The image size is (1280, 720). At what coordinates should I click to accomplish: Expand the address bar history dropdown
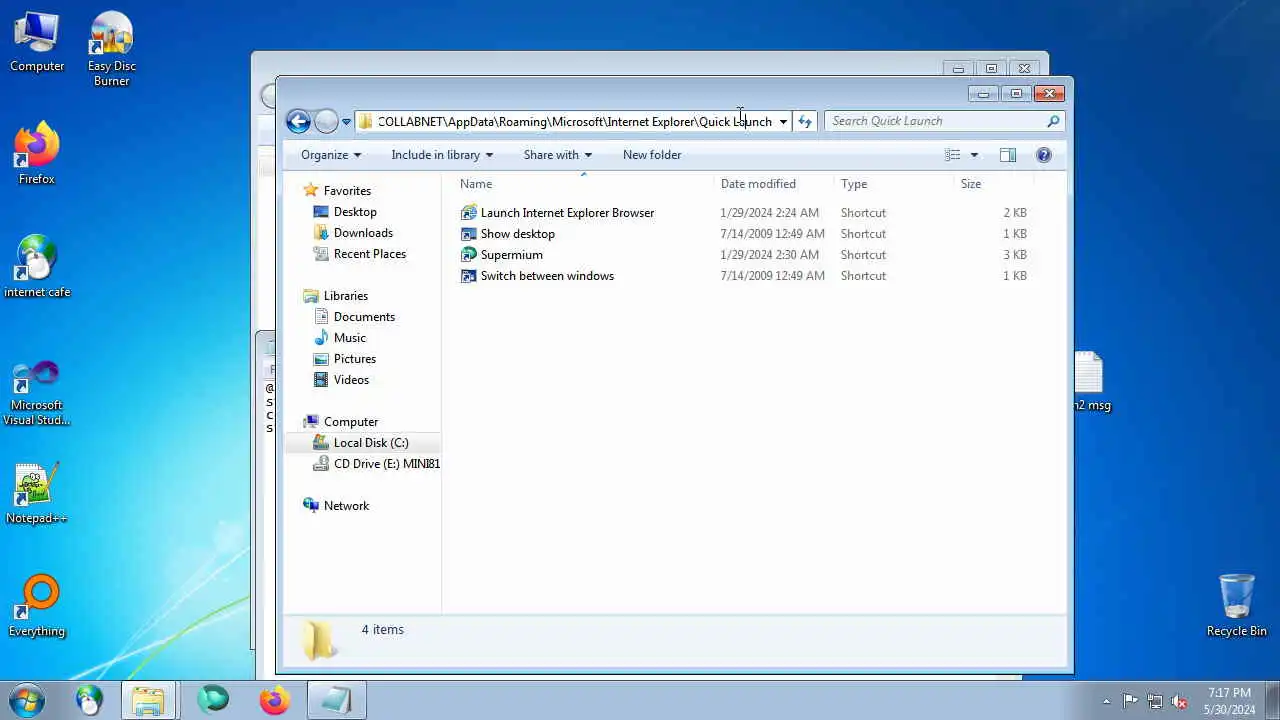coord(783,122)
